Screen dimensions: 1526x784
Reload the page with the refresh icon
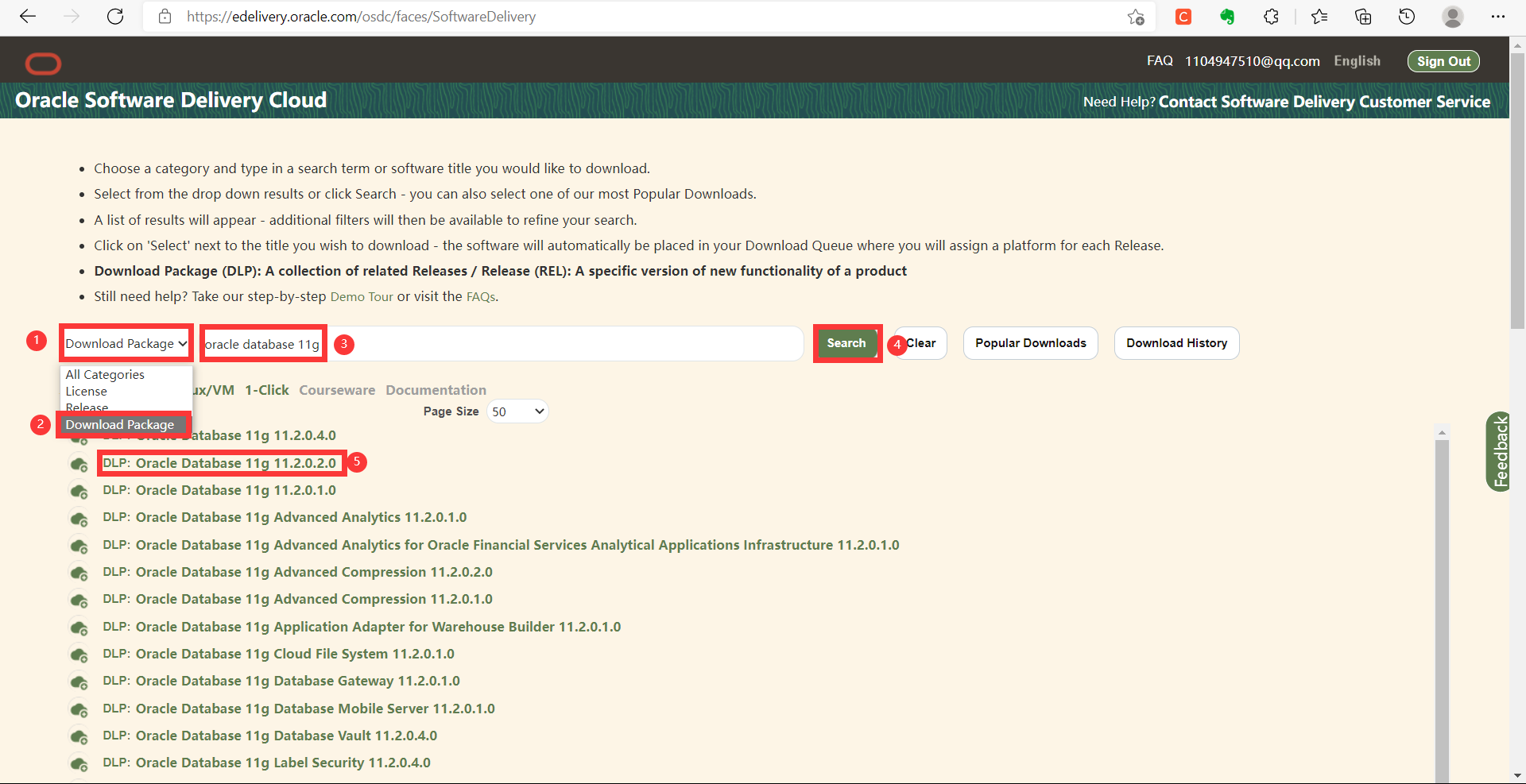(x=115, y=17)
